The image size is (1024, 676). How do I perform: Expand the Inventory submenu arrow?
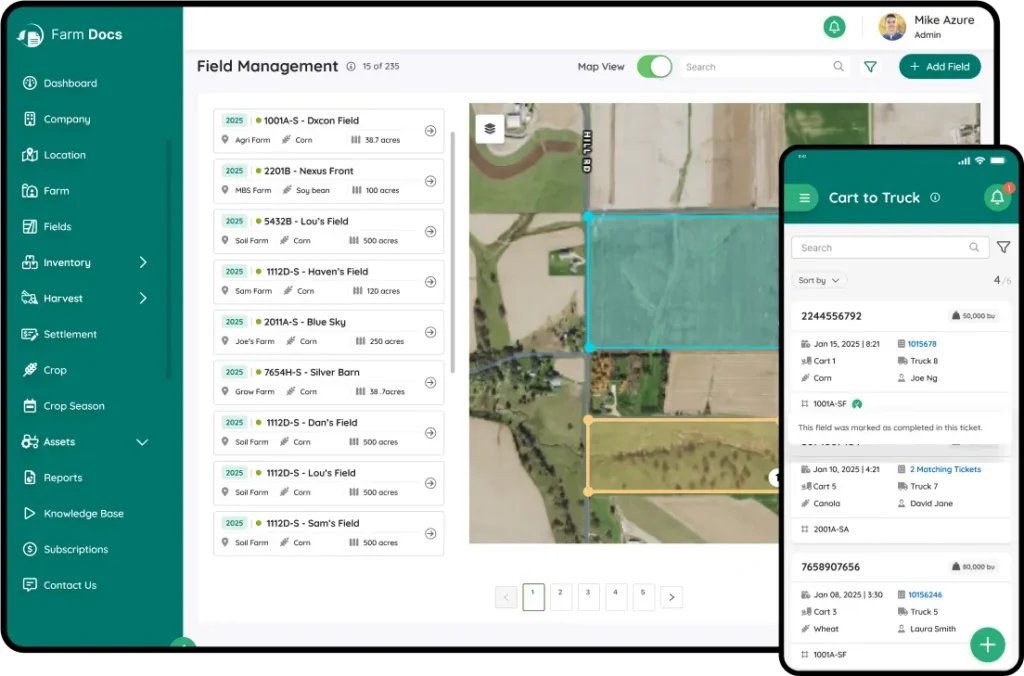142,262
